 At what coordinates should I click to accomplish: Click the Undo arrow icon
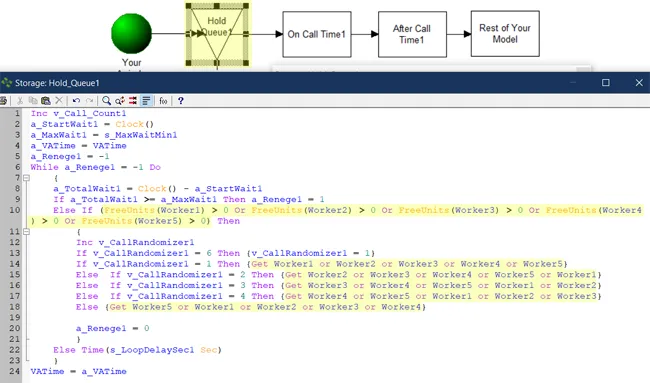(x=76, y=101)
